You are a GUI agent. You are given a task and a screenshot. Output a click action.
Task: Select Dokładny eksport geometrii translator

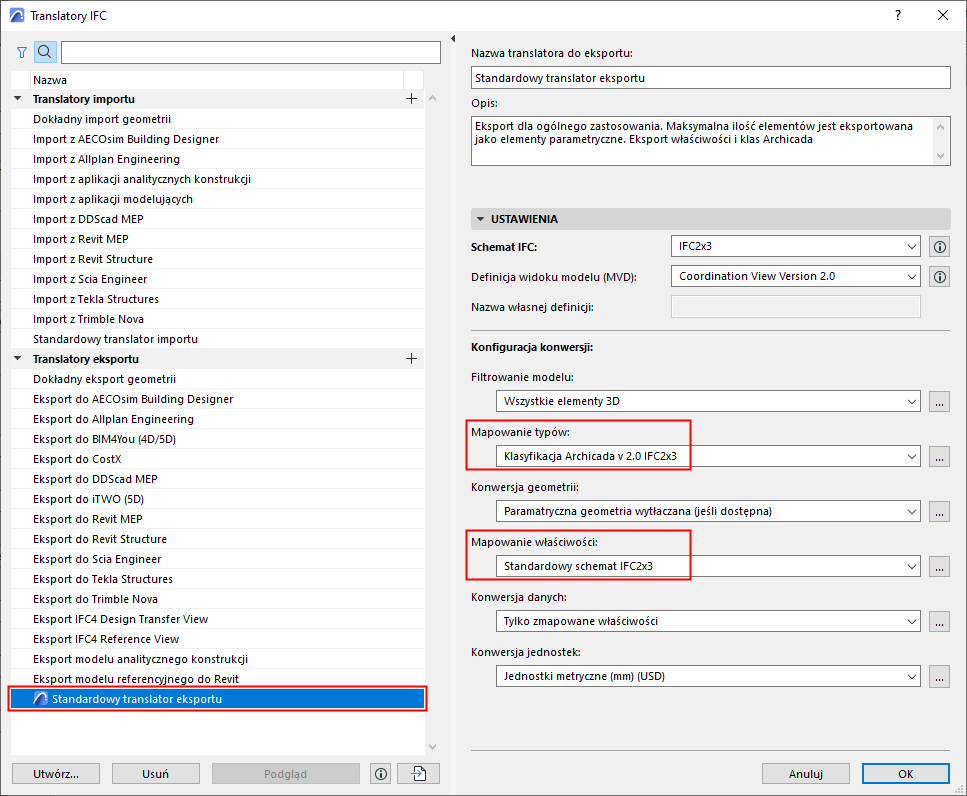point(218,379)
